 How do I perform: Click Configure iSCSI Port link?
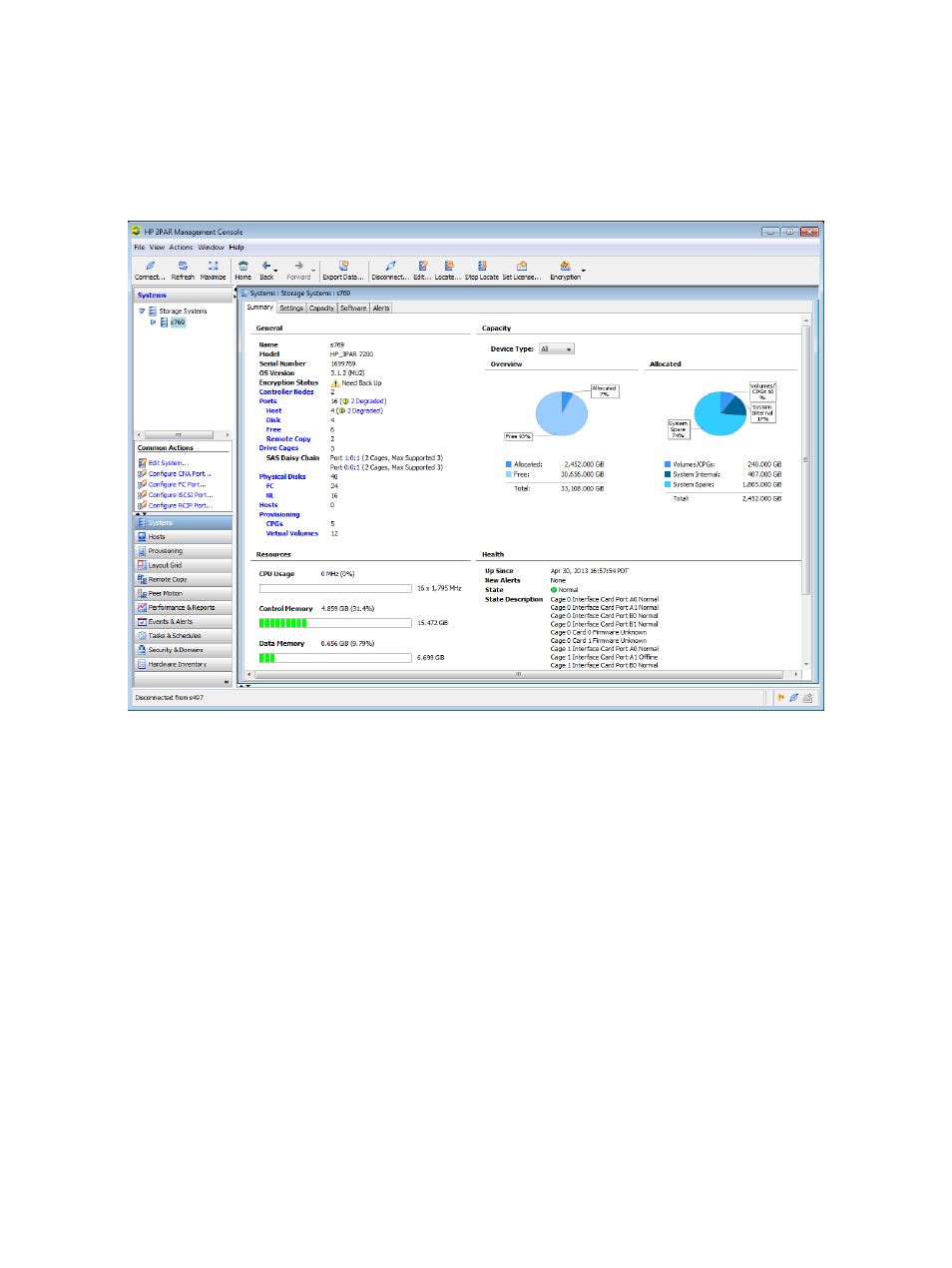pyautogui.click(x=181, y=495)
